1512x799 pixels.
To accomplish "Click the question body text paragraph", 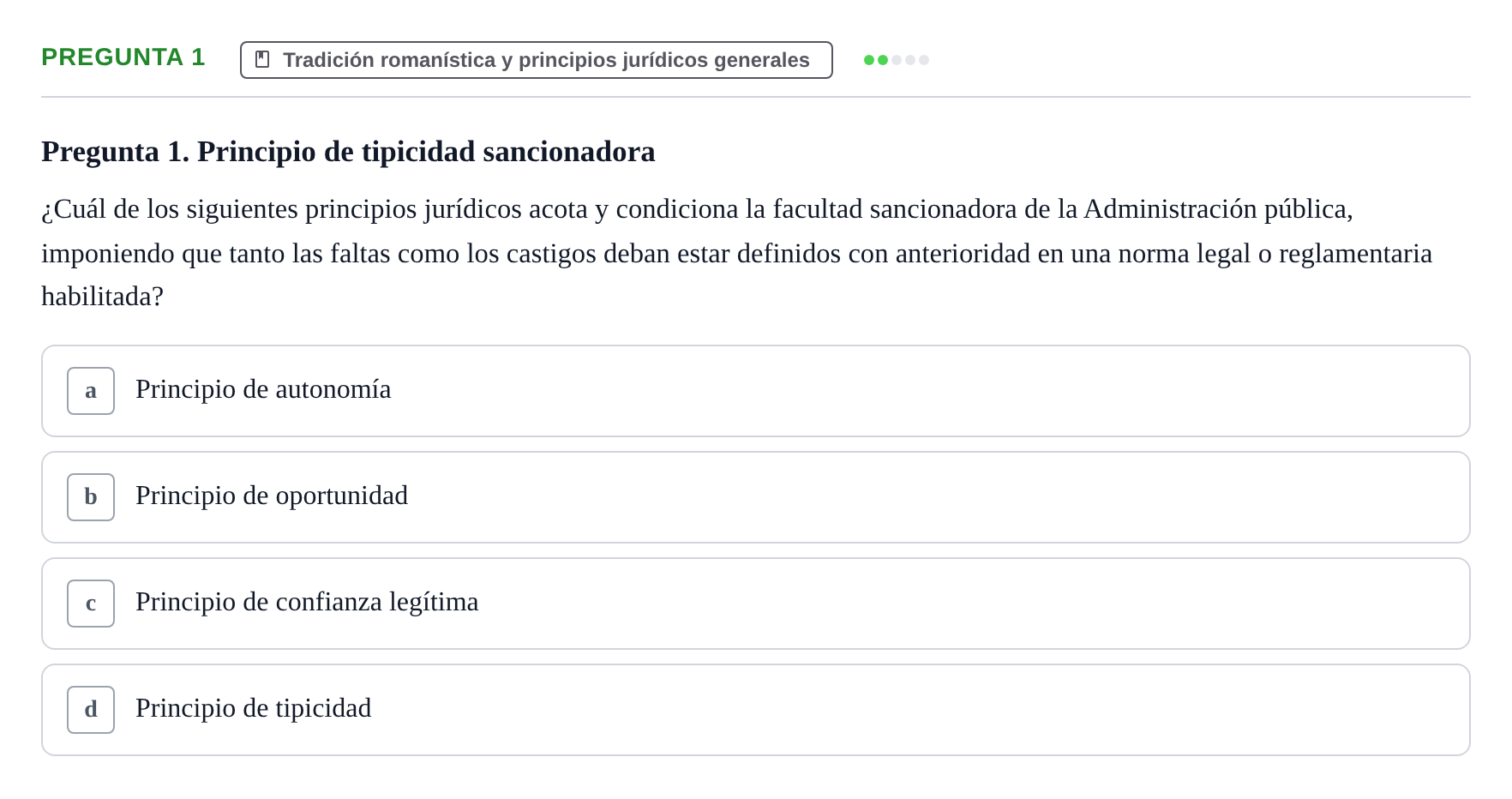I will 737,253.
